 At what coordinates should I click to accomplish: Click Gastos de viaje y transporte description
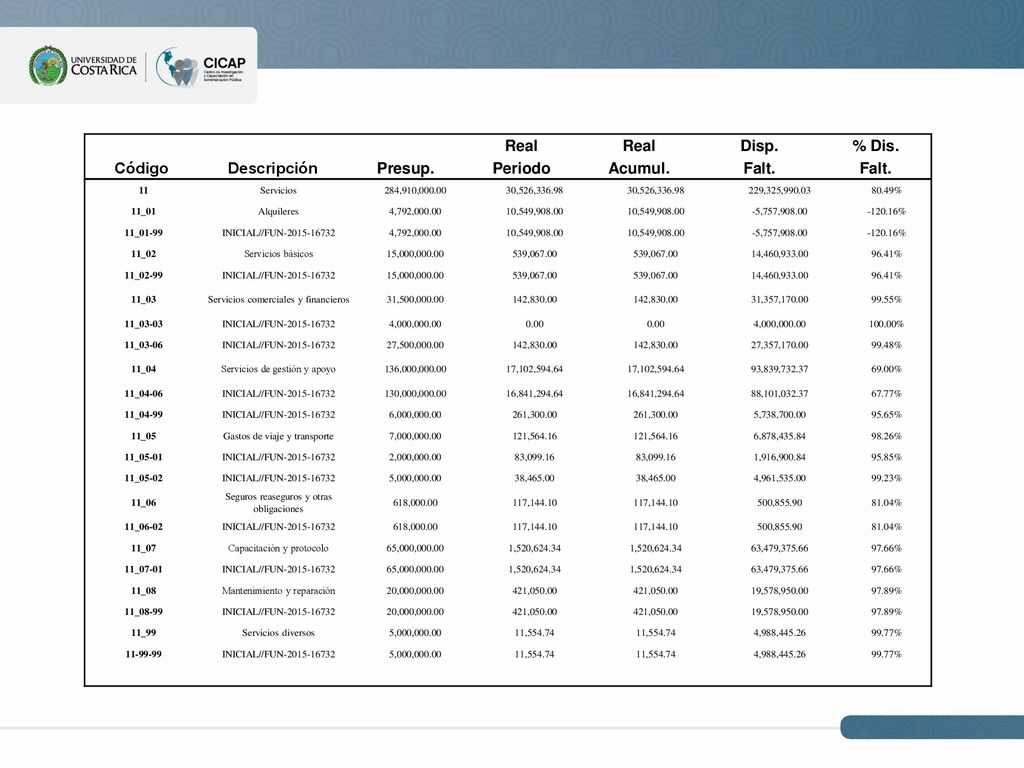(278, 436)
